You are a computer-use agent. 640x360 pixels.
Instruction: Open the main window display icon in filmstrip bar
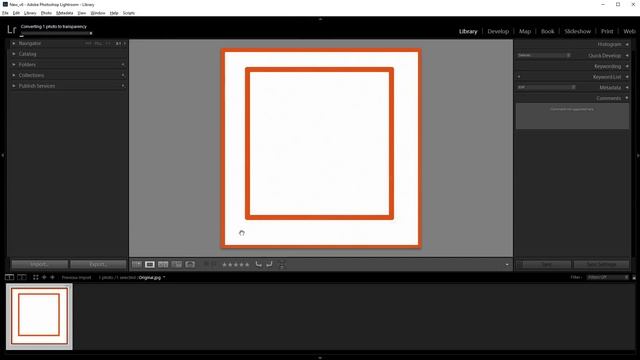click(9, 277)
